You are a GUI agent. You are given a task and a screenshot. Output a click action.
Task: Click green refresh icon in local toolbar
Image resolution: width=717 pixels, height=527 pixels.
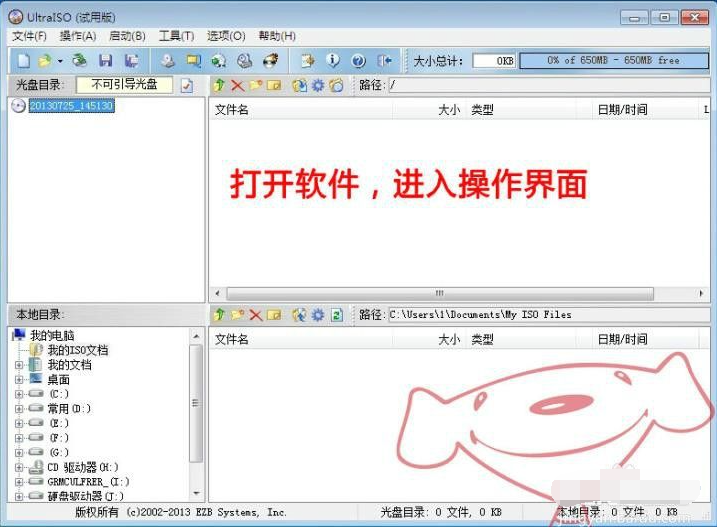pyautogui.click(x=337, y=315)
